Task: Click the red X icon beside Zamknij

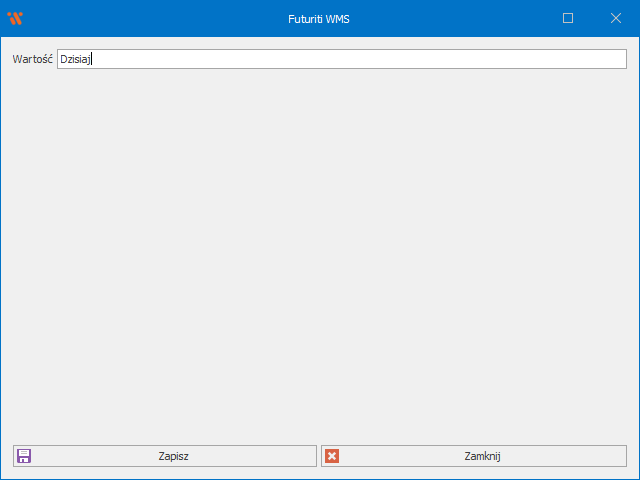Action: tap(332, 456)
